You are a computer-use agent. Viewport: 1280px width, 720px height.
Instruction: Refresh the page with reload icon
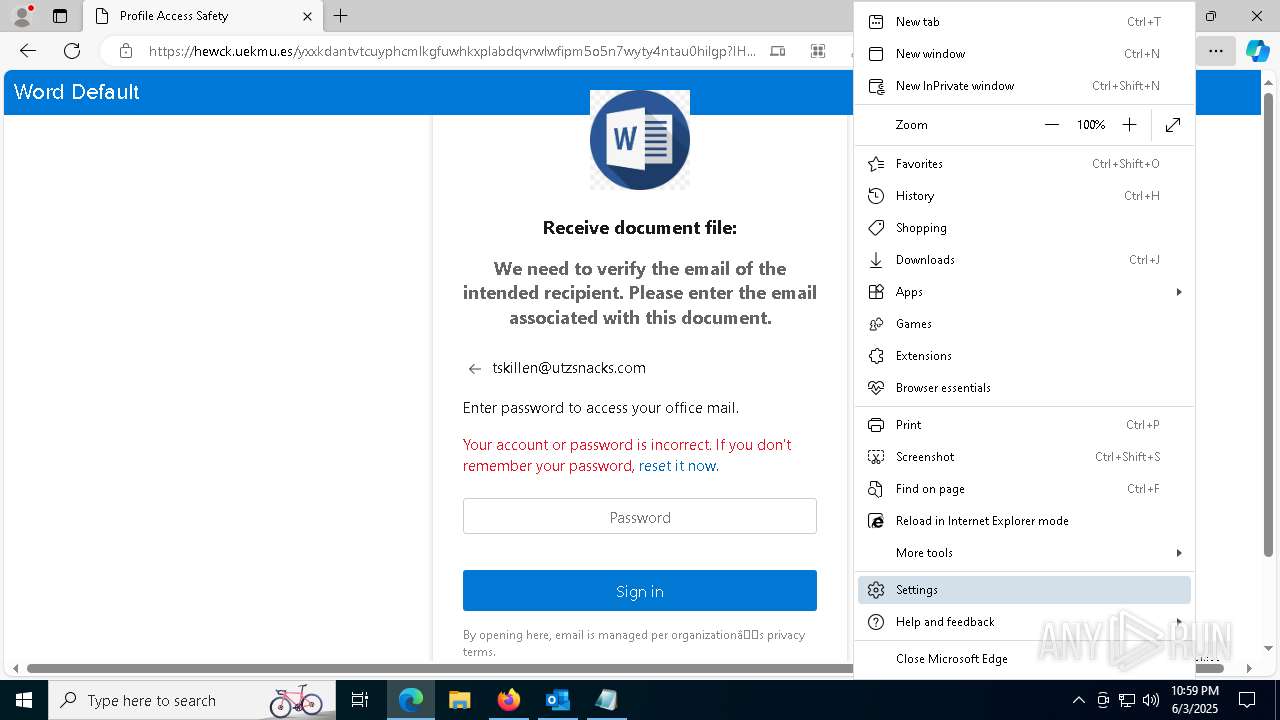(72, 51)
